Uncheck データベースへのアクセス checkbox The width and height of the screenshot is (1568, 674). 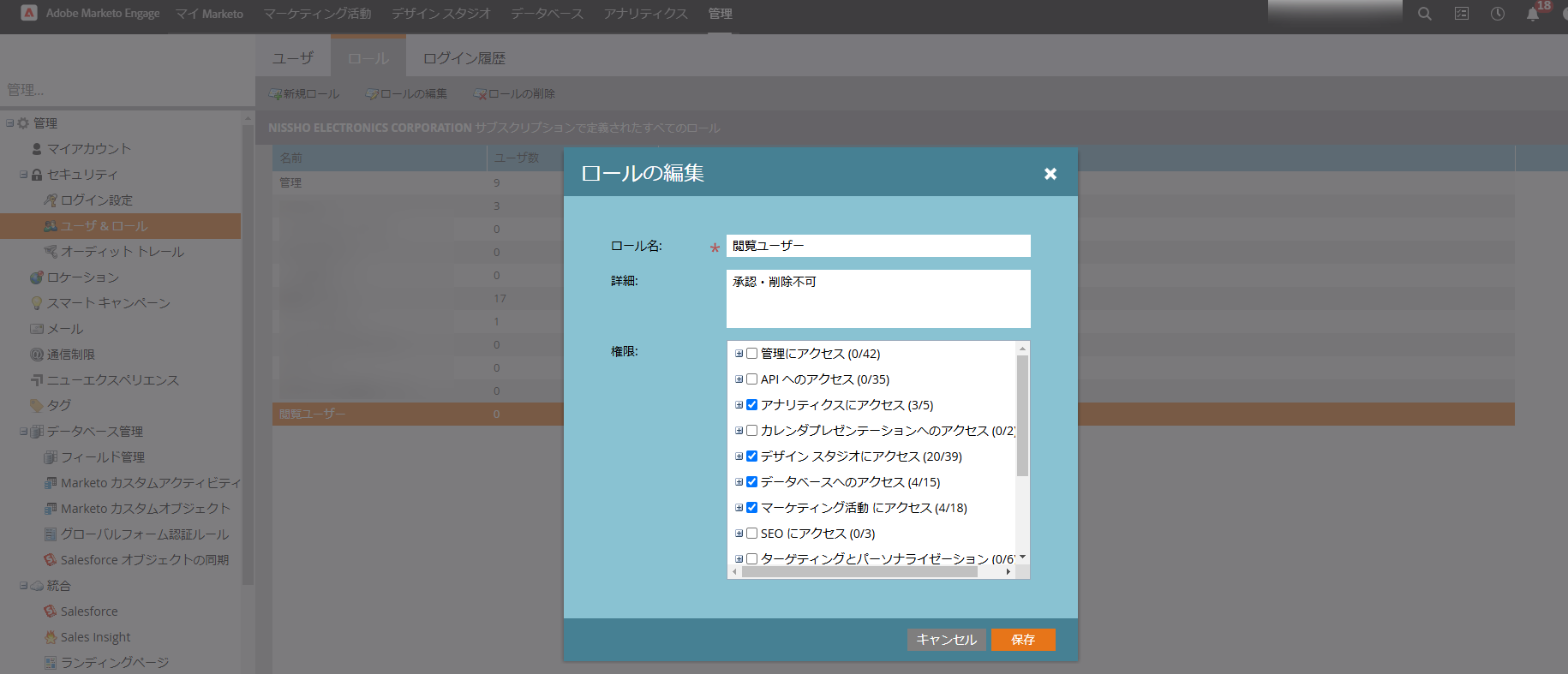(751, 482)
